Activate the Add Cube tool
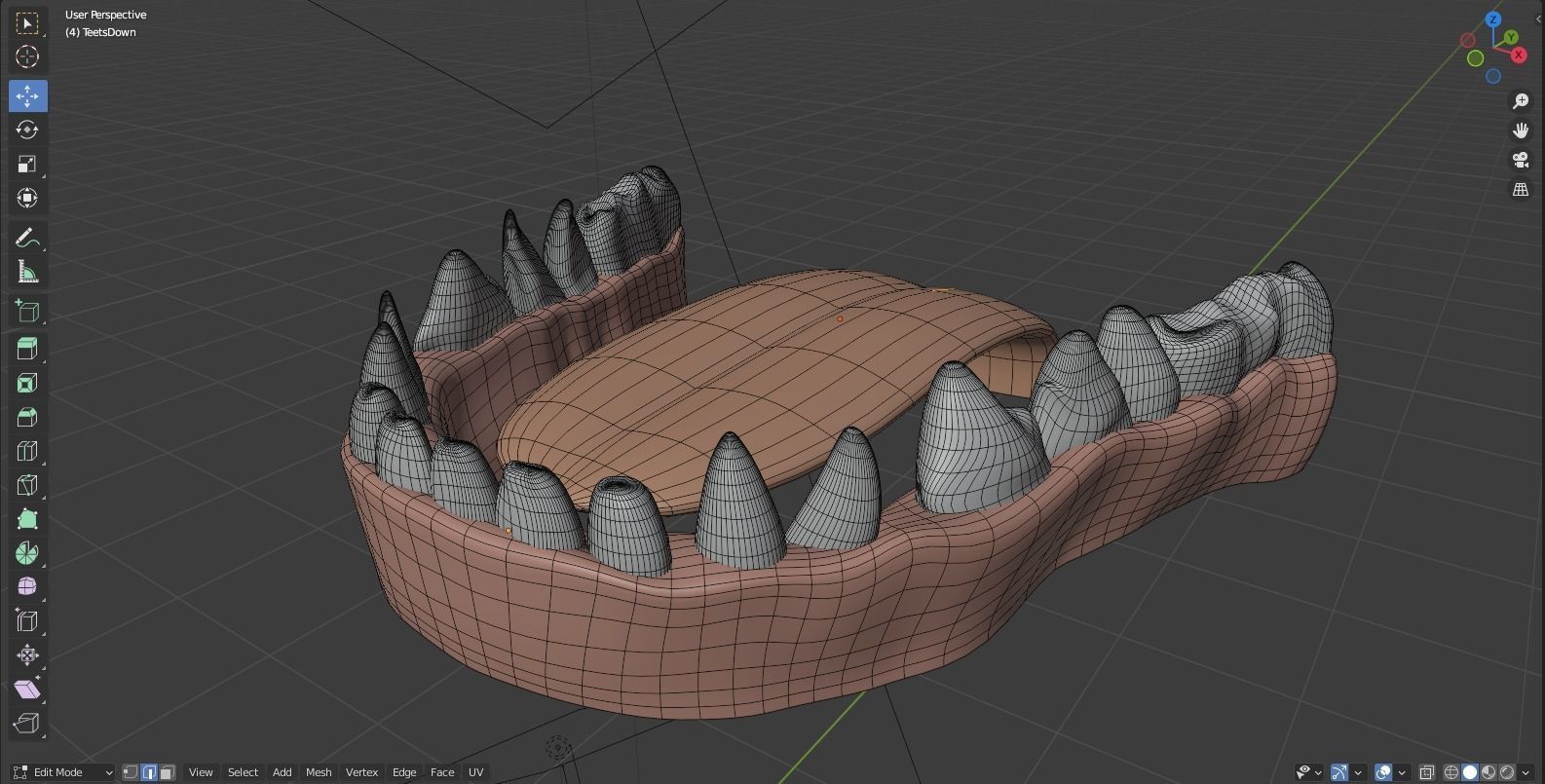The width and height of the screenshot is (1545, 784). [27, 311]
